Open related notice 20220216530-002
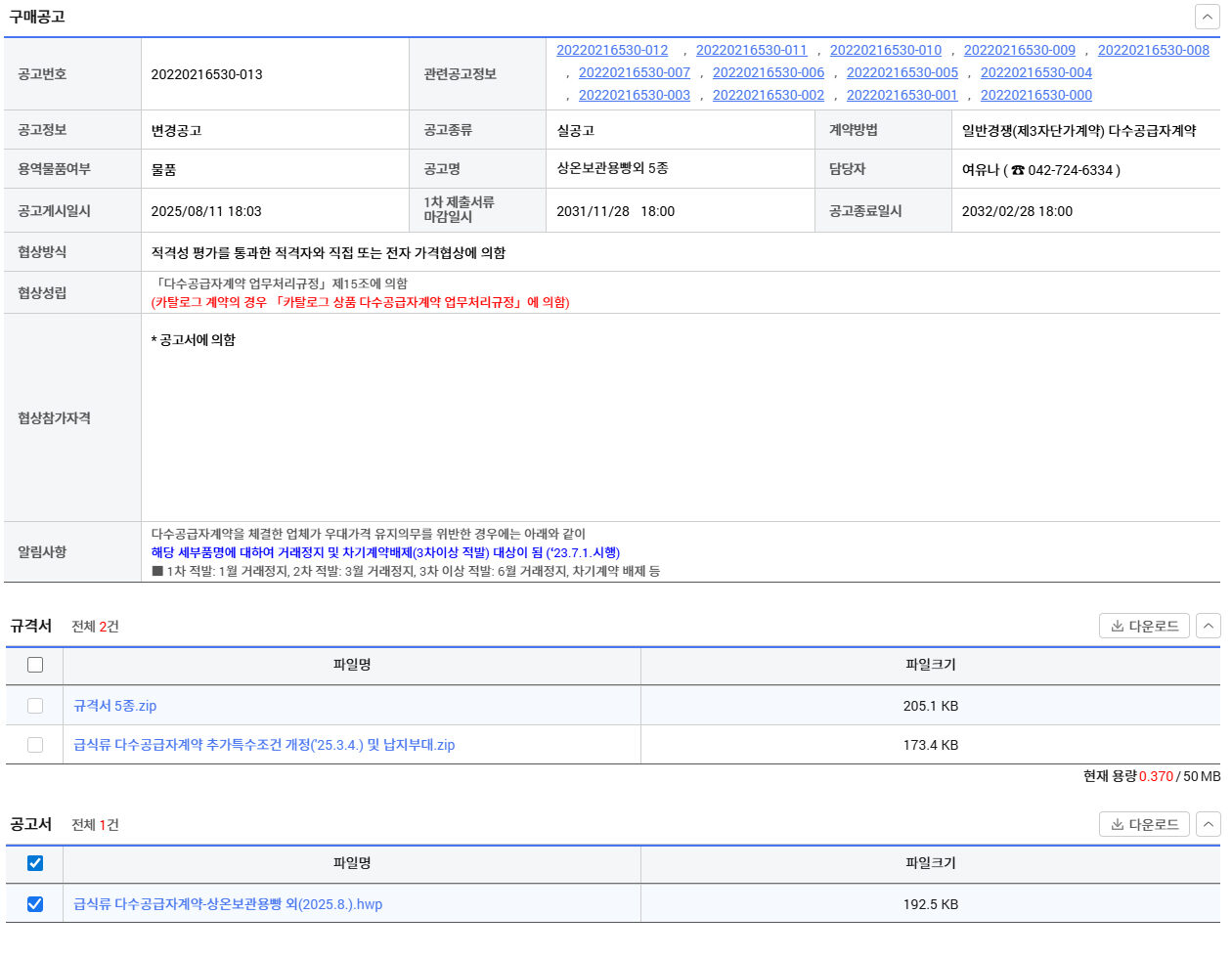1232x958 pixels. 768,95
